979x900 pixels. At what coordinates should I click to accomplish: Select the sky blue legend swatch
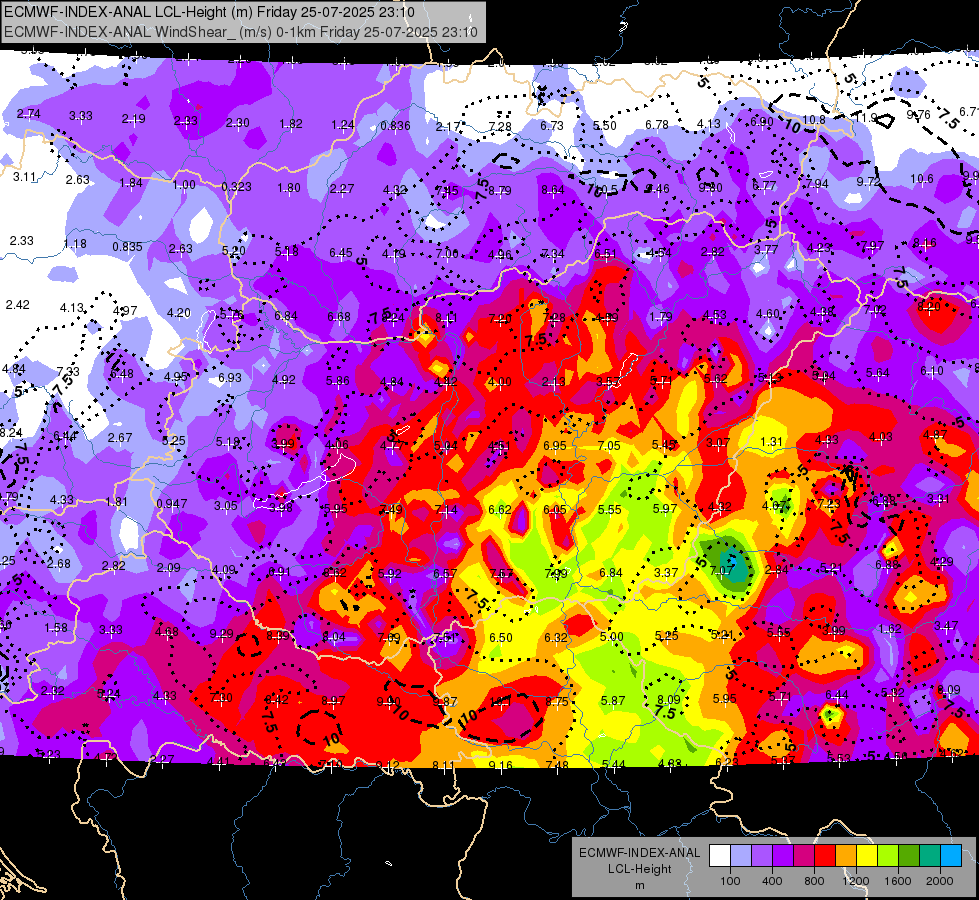[951, 856]
